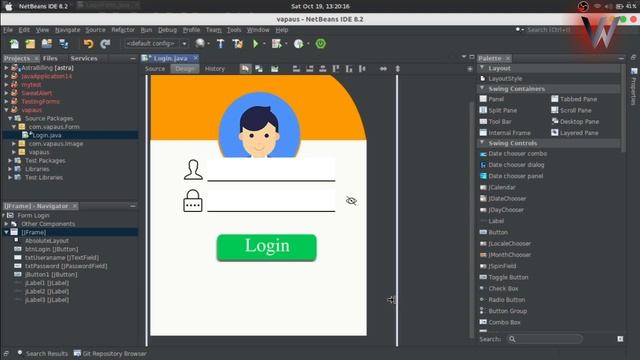Click the green Login button in the form
Viewport: 640px width, 360px height.
267,247
